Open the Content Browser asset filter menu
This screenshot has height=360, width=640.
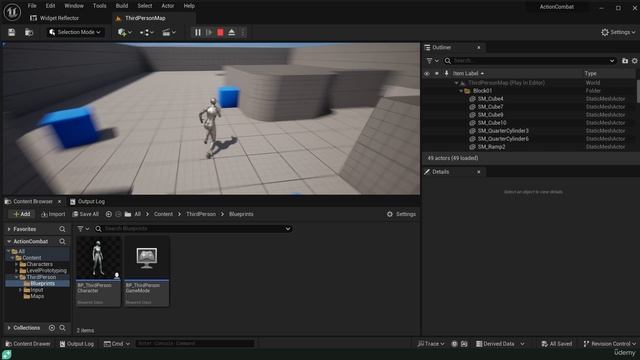point(83,229)
